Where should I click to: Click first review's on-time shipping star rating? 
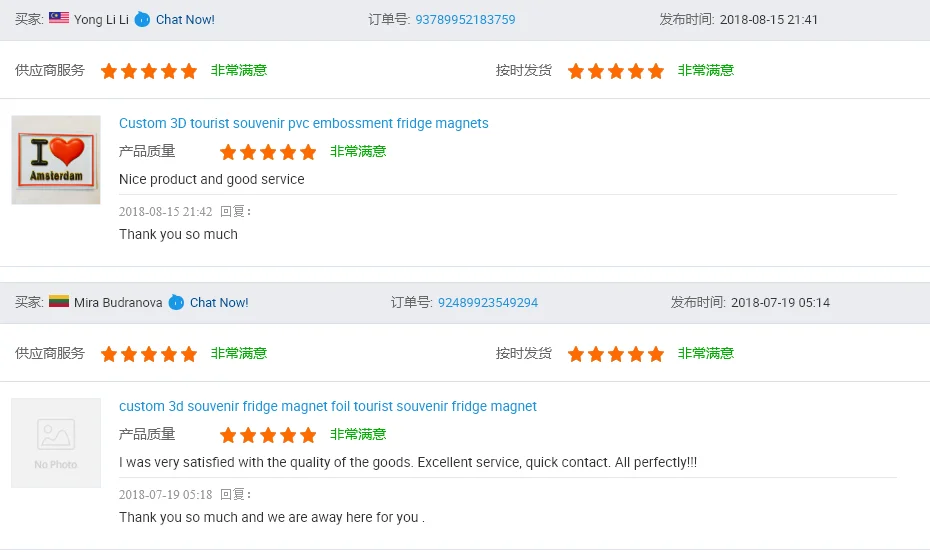tap(615, 71)
